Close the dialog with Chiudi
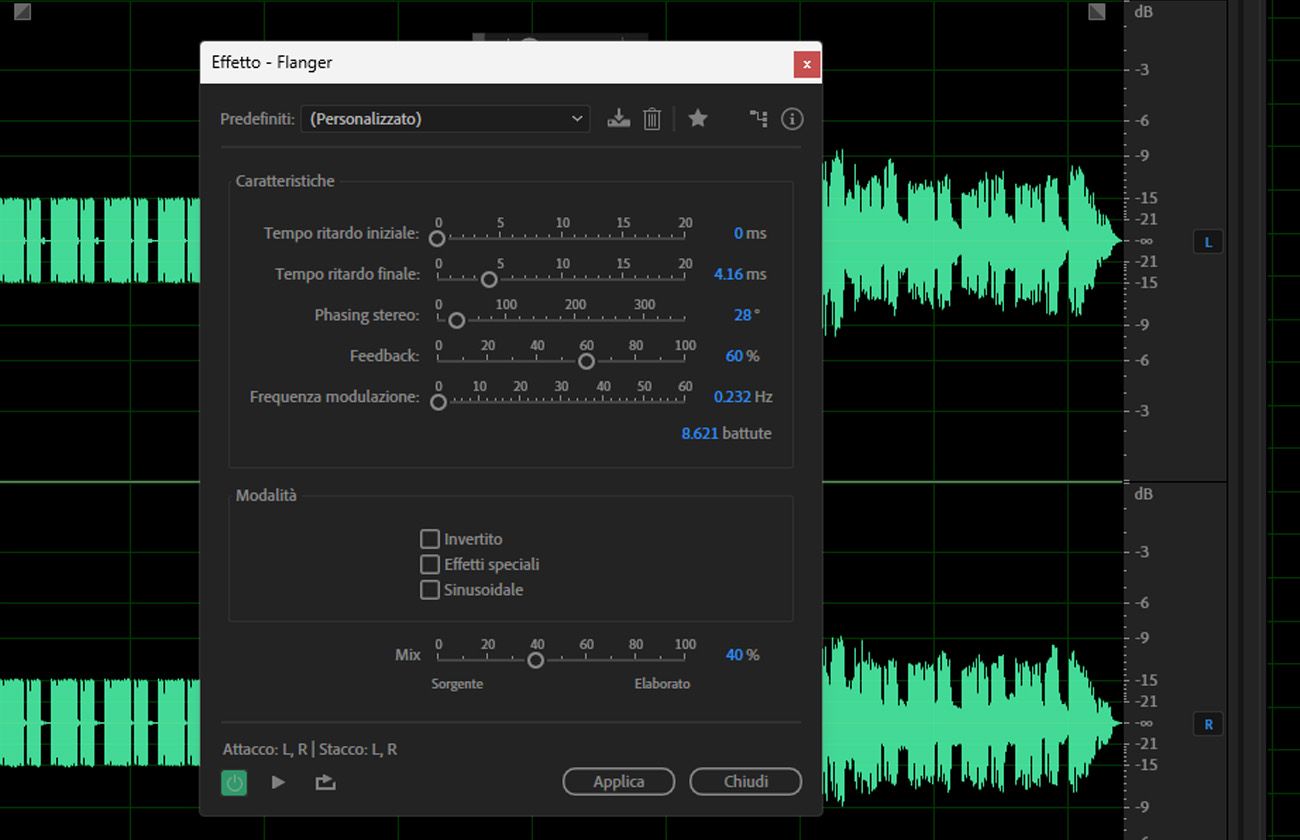 (x=745, y=782)
